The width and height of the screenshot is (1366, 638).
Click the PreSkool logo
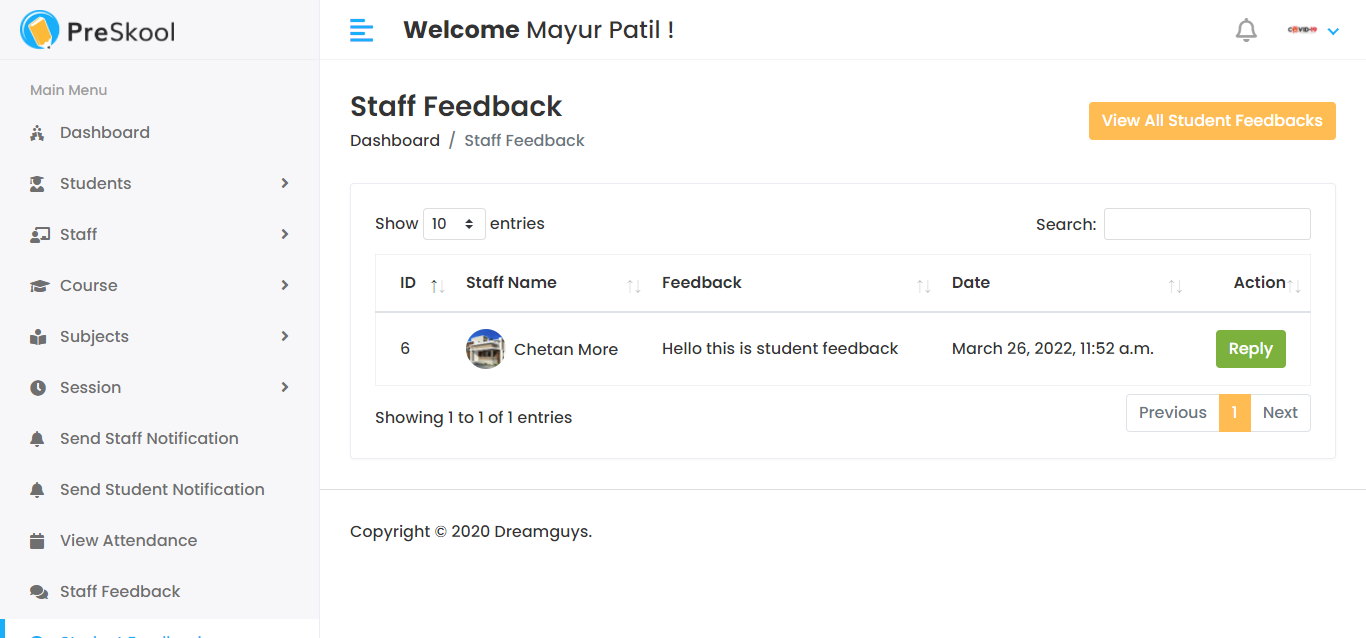pyautogui.click(x=95, y=30)
